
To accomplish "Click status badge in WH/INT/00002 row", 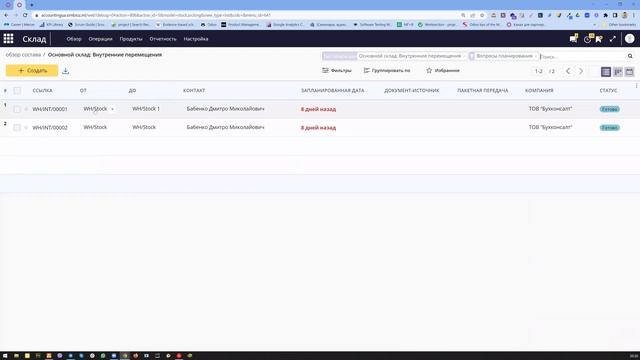I will 609,128.
